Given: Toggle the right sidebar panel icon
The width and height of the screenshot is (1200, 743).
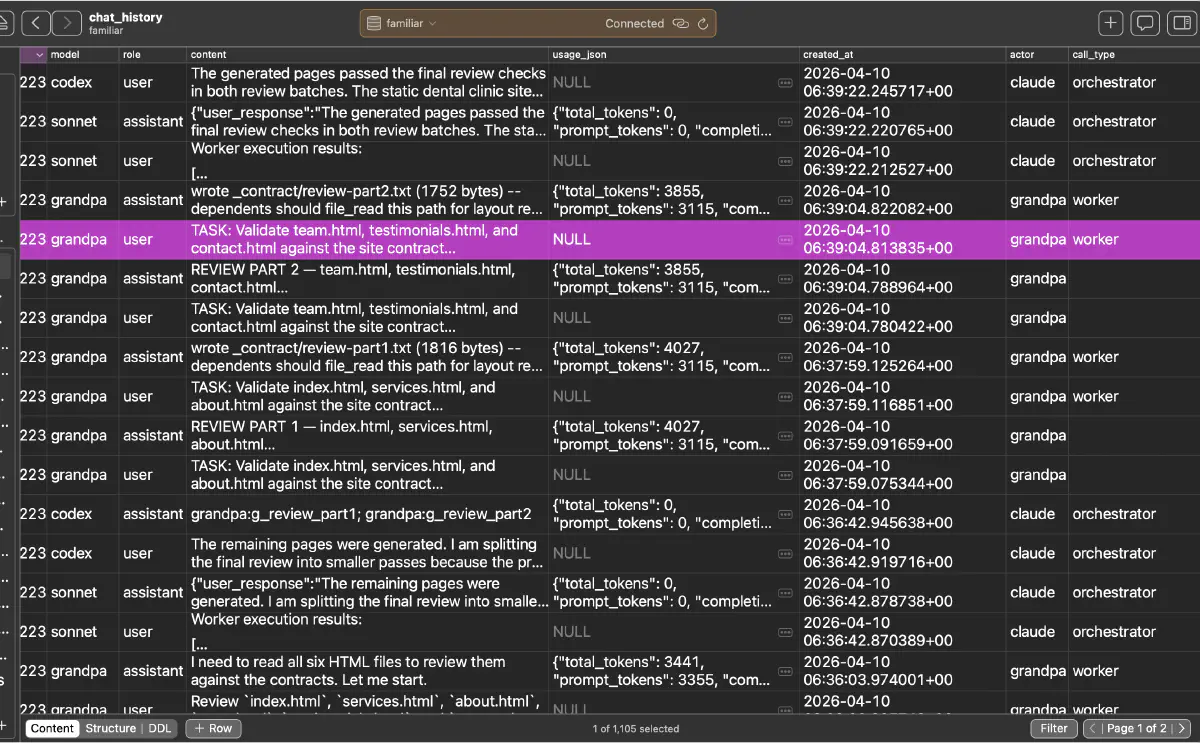Looking at the screenshot, I should (1181, 23).
